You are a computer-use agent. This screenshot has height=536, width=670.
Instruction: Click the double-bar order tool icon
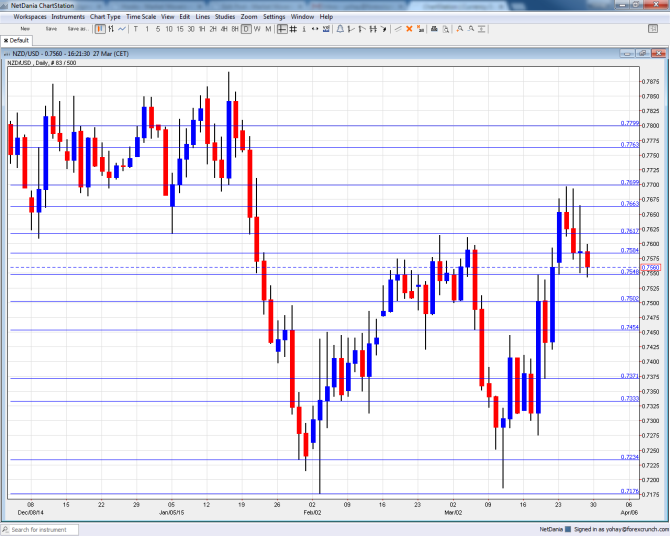[x=373, y=29]
